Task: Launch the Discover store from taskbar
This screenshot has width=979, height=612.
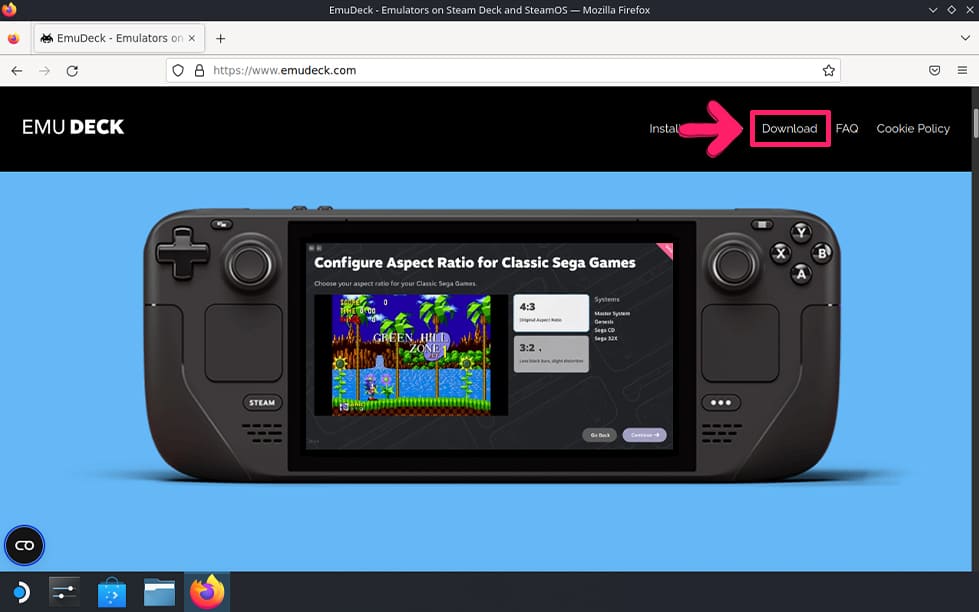Action: (112, 592)
